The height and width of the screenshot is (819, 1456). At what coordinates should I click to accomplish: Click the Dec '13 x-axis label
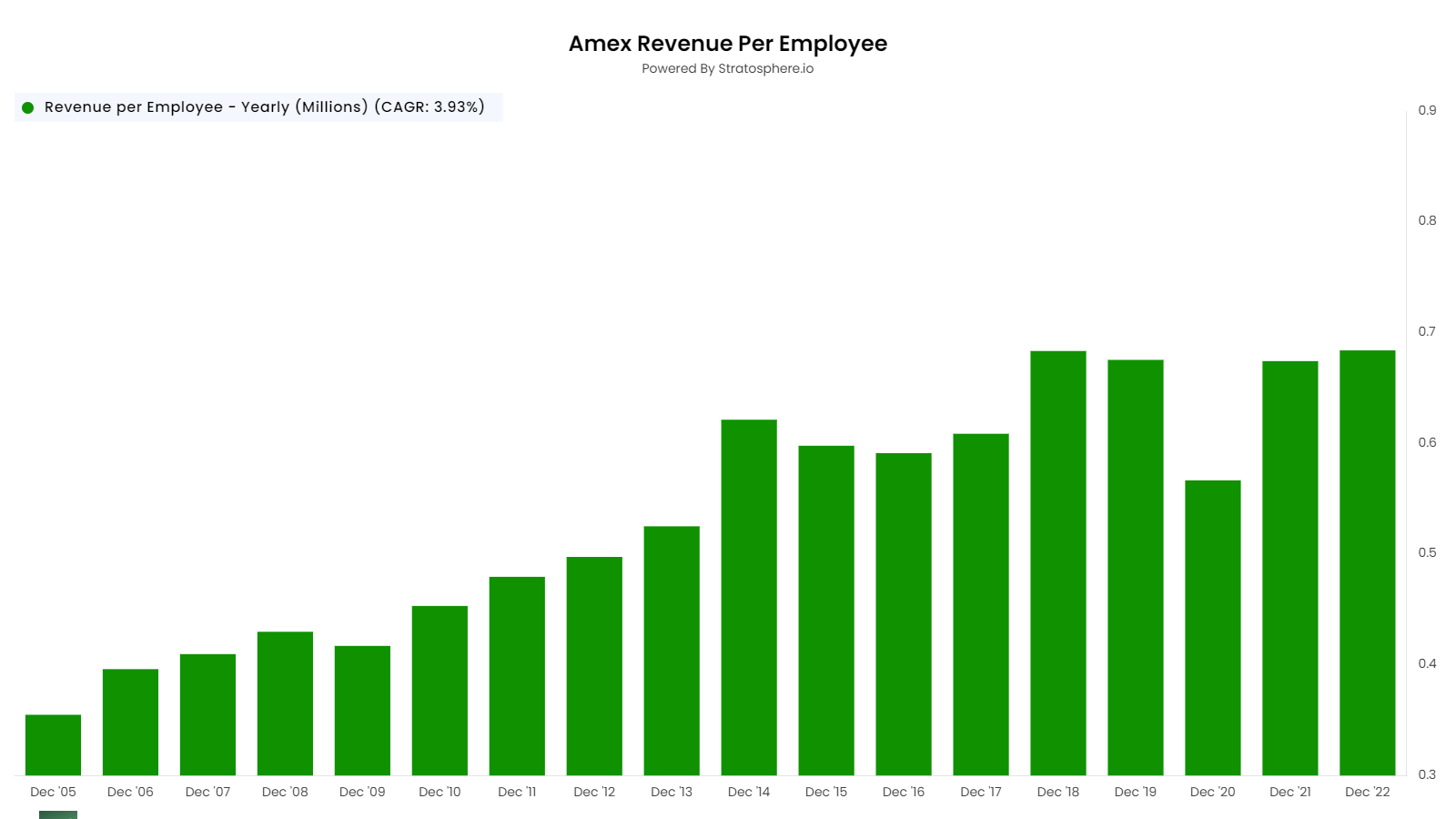click(x=672, y=792)
